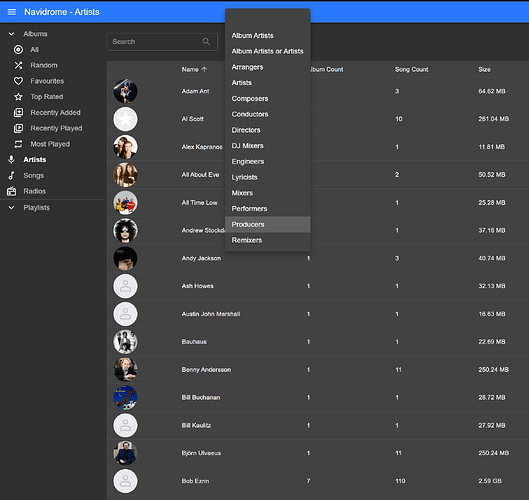Open artist Bob Ezrin name
This screenshot has height=500, width=529.
click(195, 481)
